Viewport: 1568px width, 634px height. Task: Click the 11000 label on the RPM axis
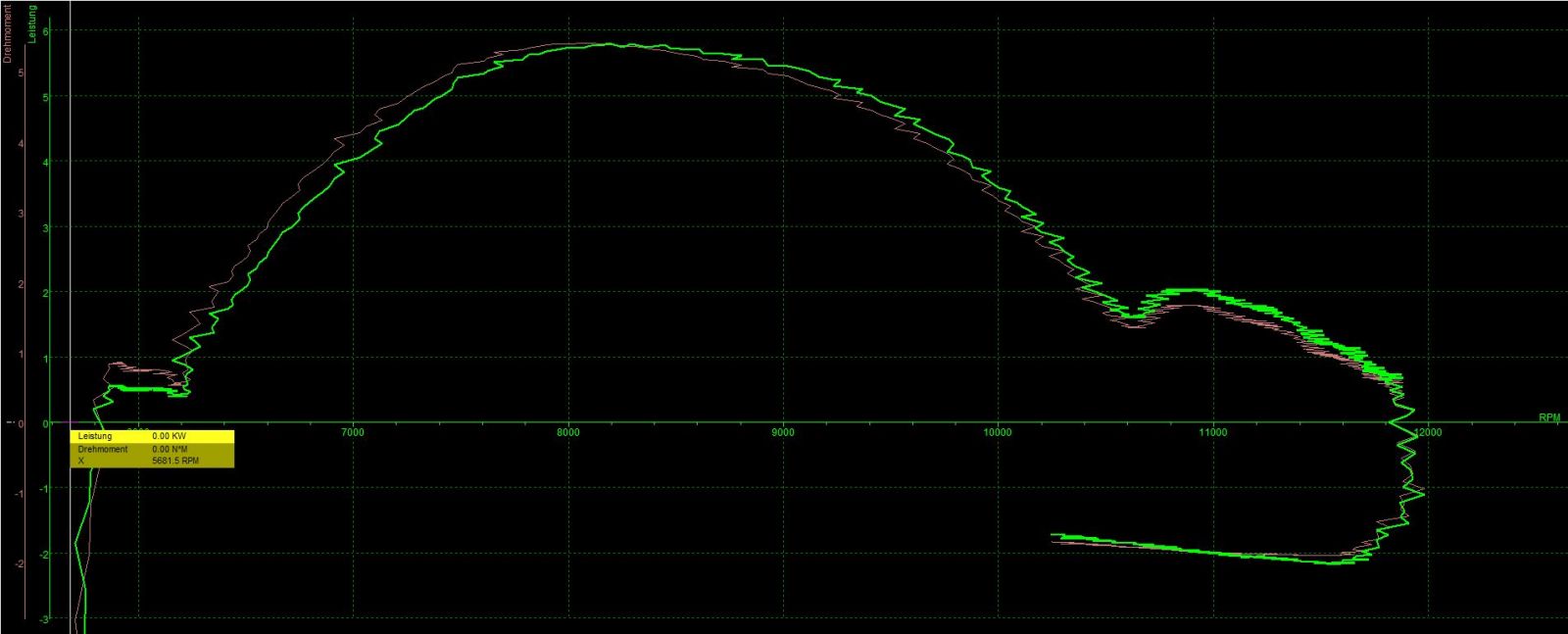point(1212,432)
